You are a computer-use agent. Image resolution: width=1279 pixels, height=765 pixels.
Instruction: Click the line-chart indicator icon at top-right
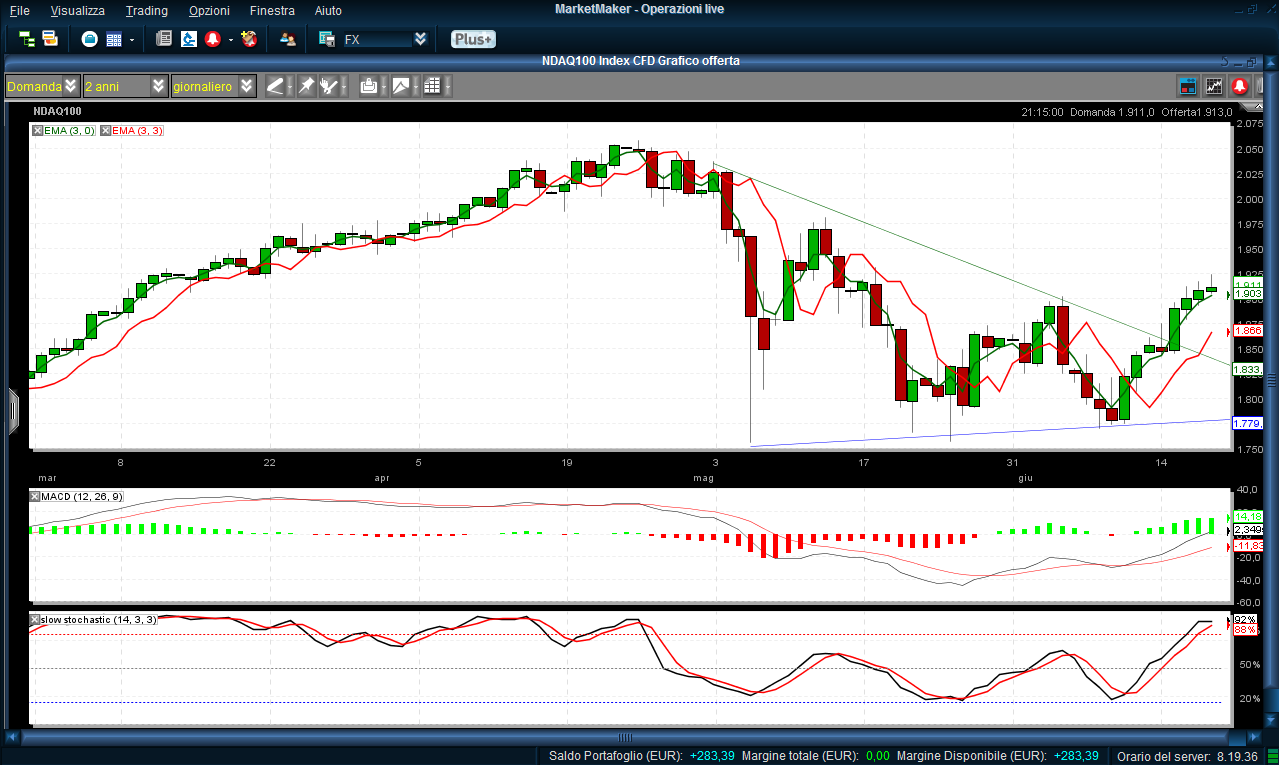[x=1214, y=87]
